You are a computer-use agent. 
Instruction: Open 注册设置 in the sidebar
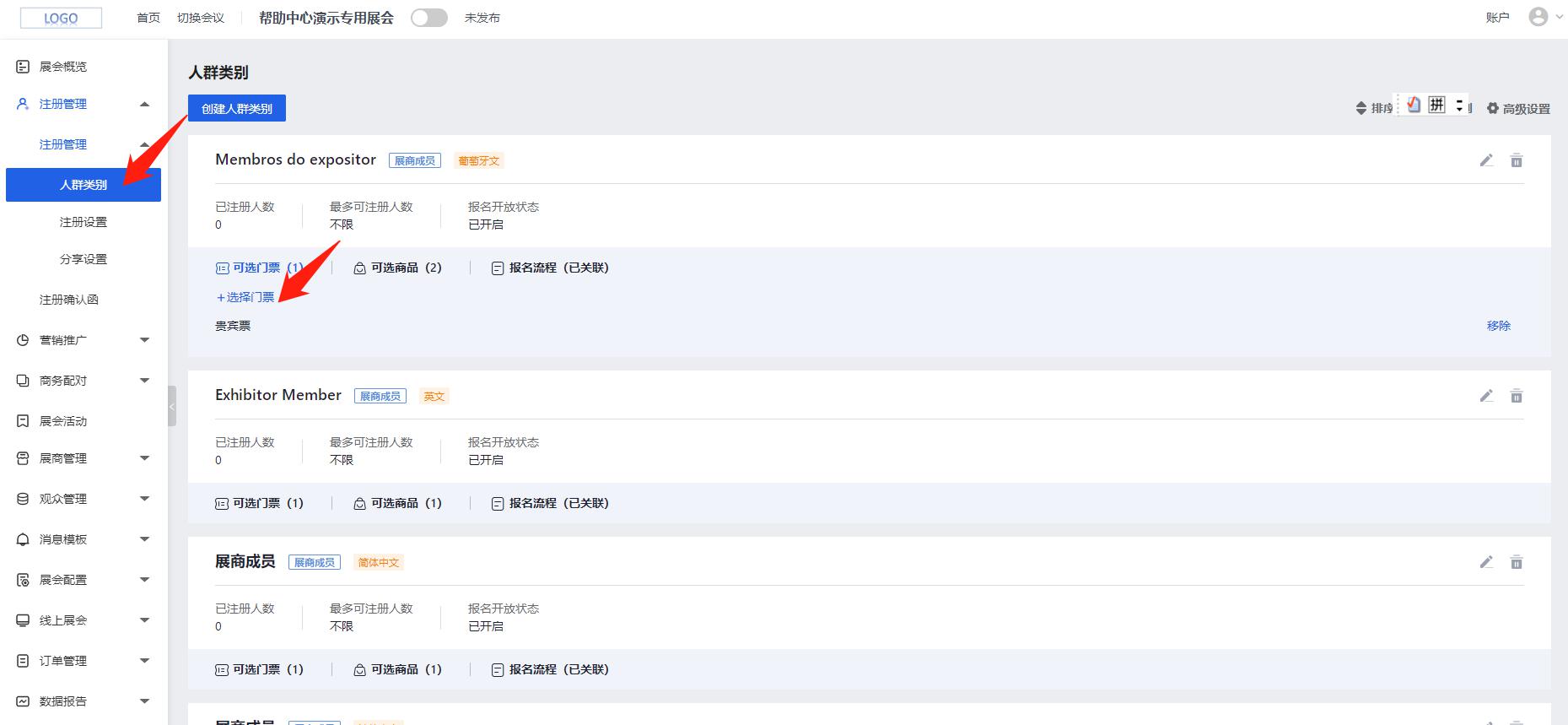(x=83, y=222)
